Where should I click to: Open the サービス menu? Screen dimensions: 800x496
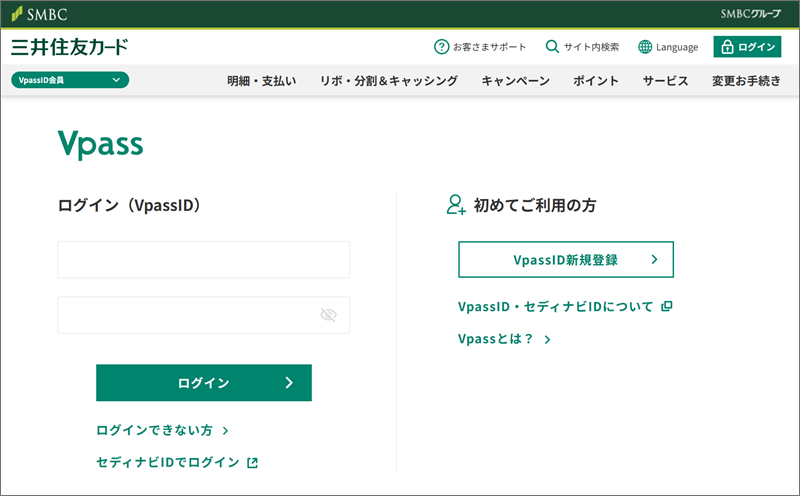(665, 81)
